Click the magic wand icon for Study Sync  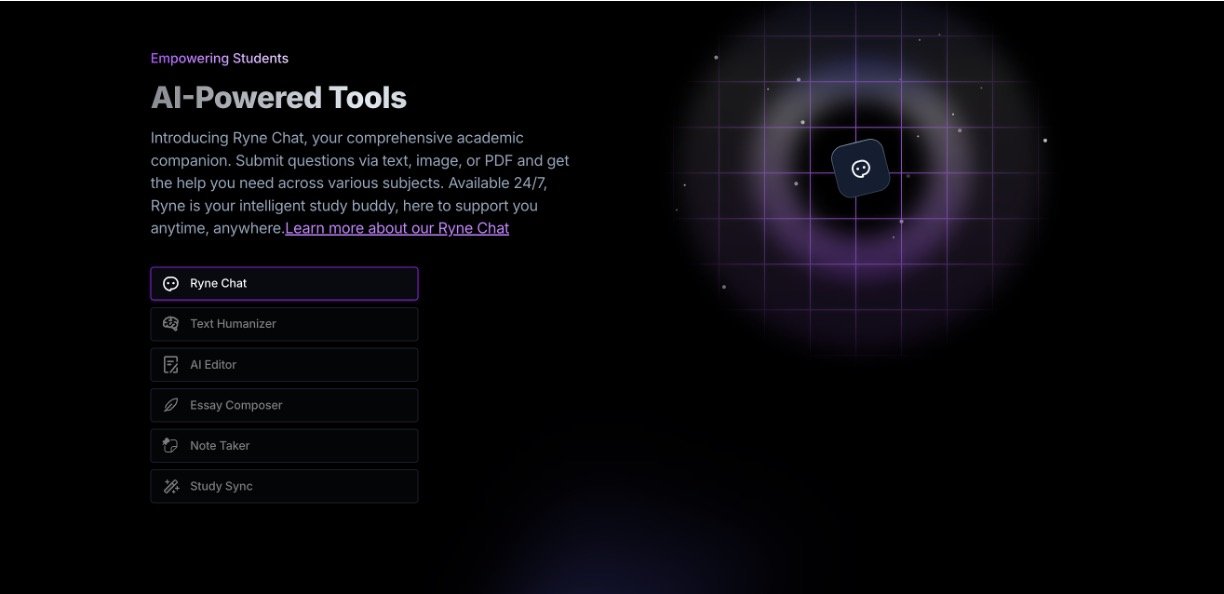click(171, 487)
